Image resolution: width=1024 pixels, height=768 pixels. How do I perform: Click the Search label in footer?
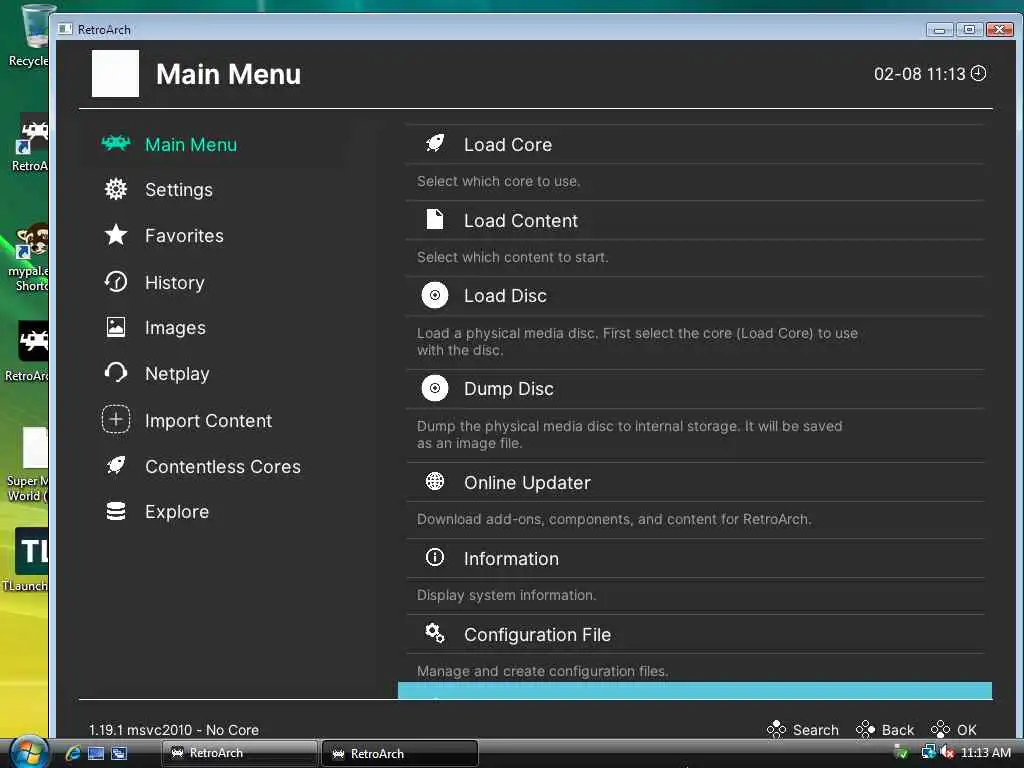[x=815, y=730]
